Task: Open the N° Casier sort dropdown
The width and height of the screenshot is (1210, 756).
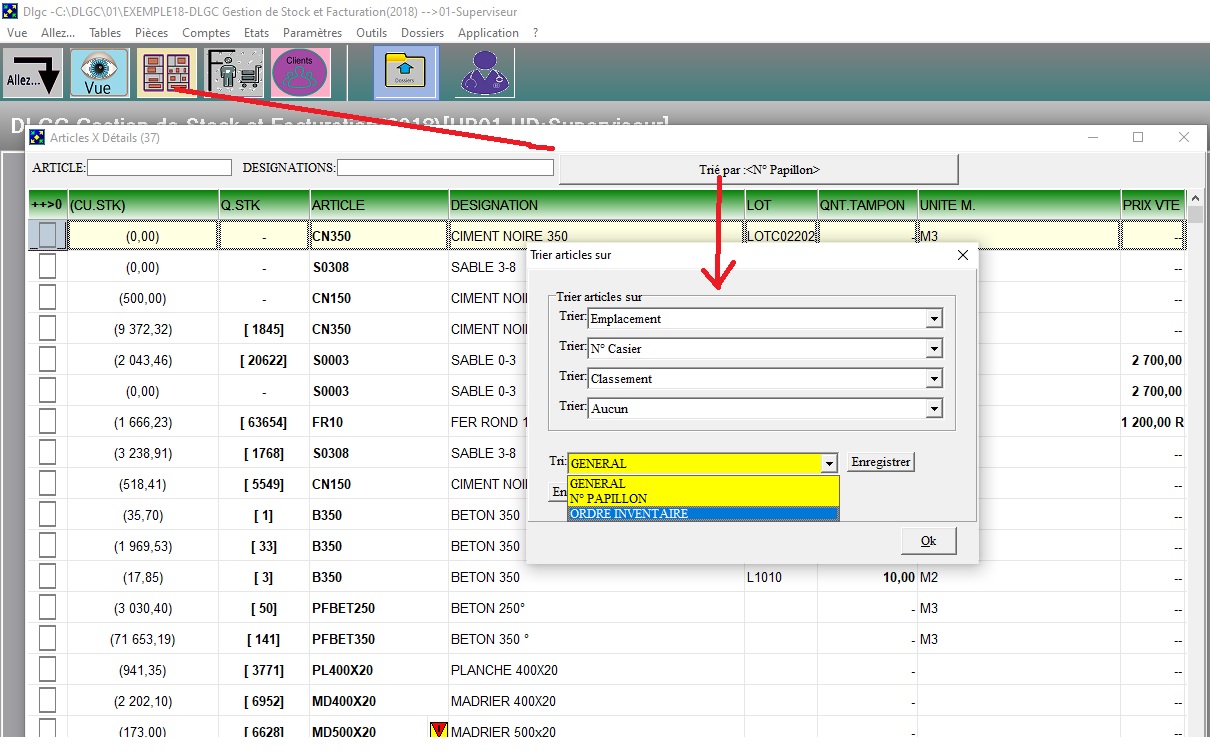Action: [x=933, y=349]
